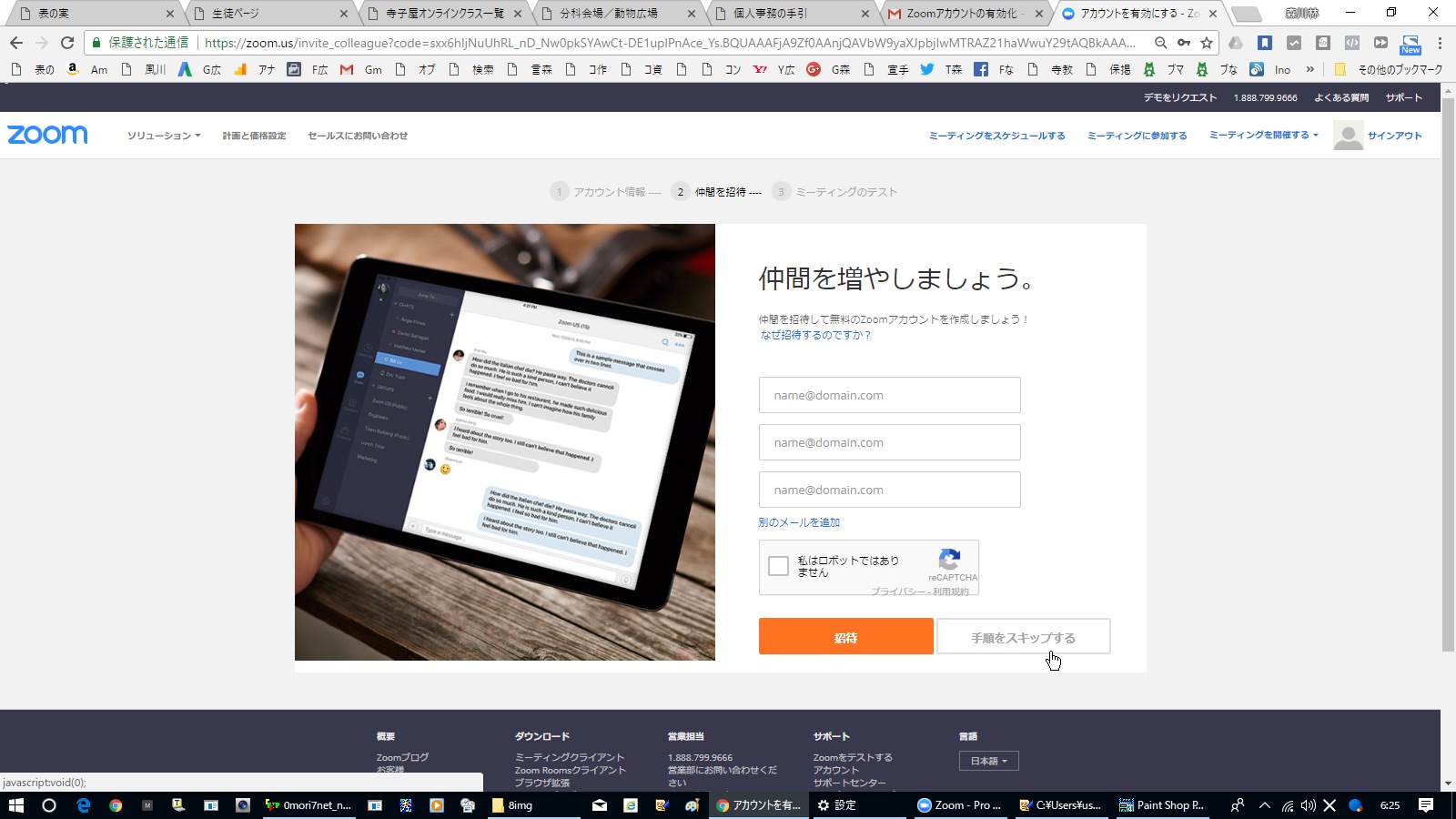1456x819 pixels.
Task: Open the Twitter bookmark labeled T森
Action: click(942, 69)
